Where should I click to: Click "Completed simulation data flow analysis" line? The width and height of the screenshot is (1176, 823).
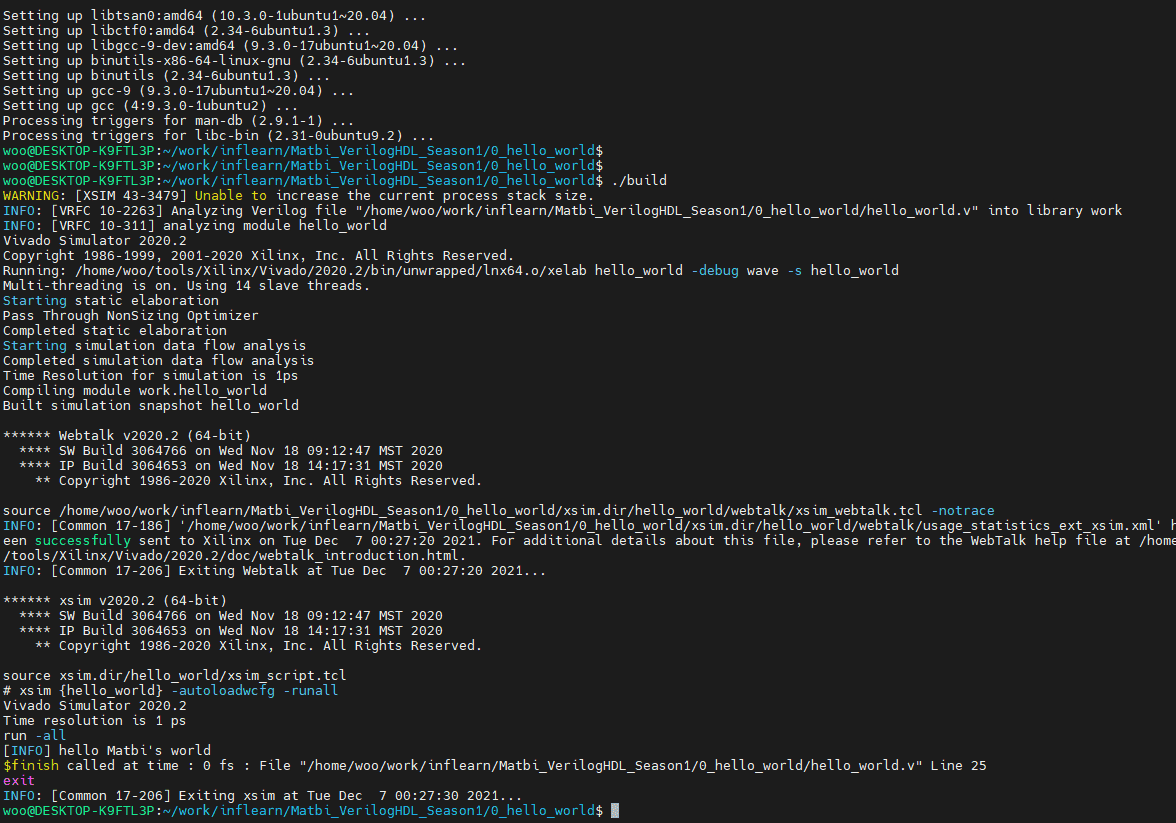[159, 360]
